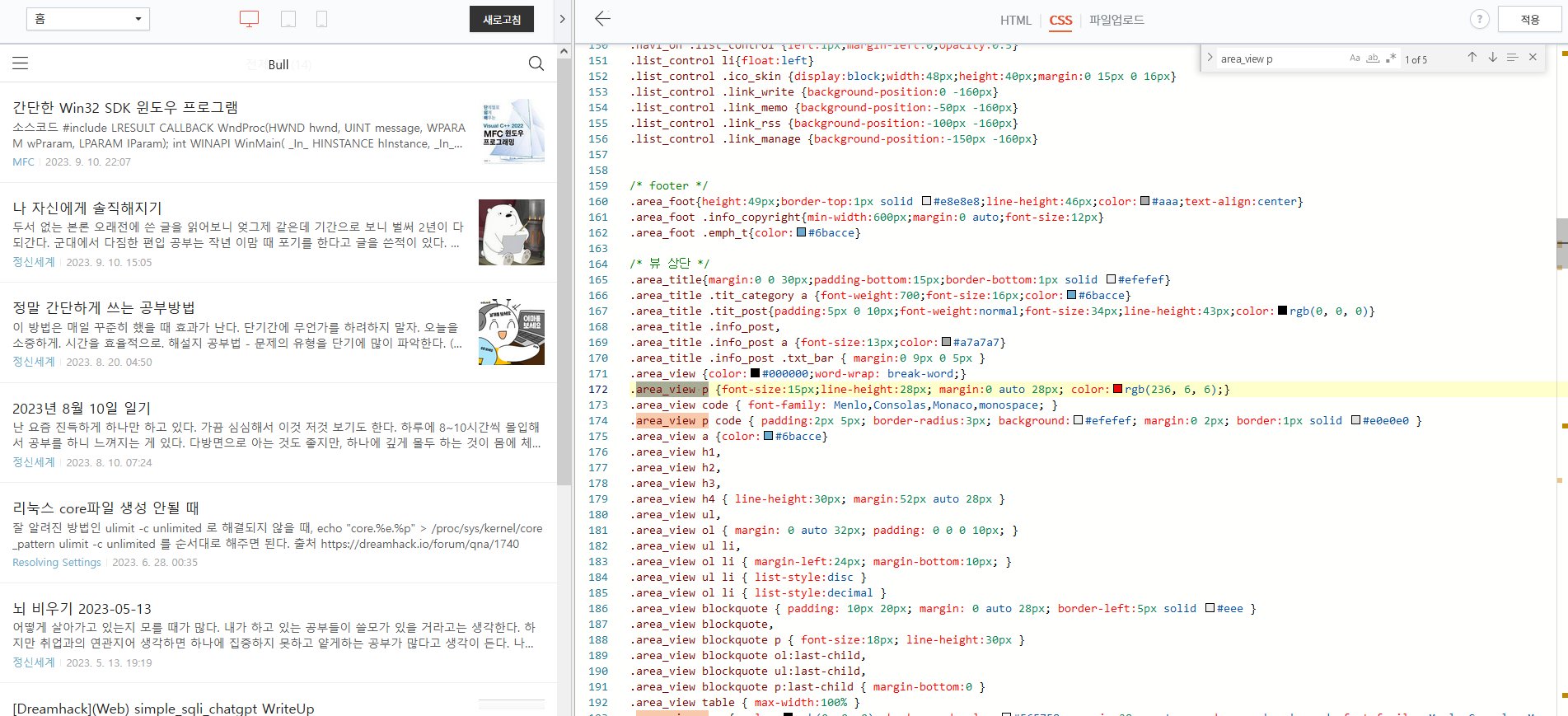Open post 나 자신에게 솔직해지기
The height and width of the screenshot is (716, 1568).
[87, 208]
